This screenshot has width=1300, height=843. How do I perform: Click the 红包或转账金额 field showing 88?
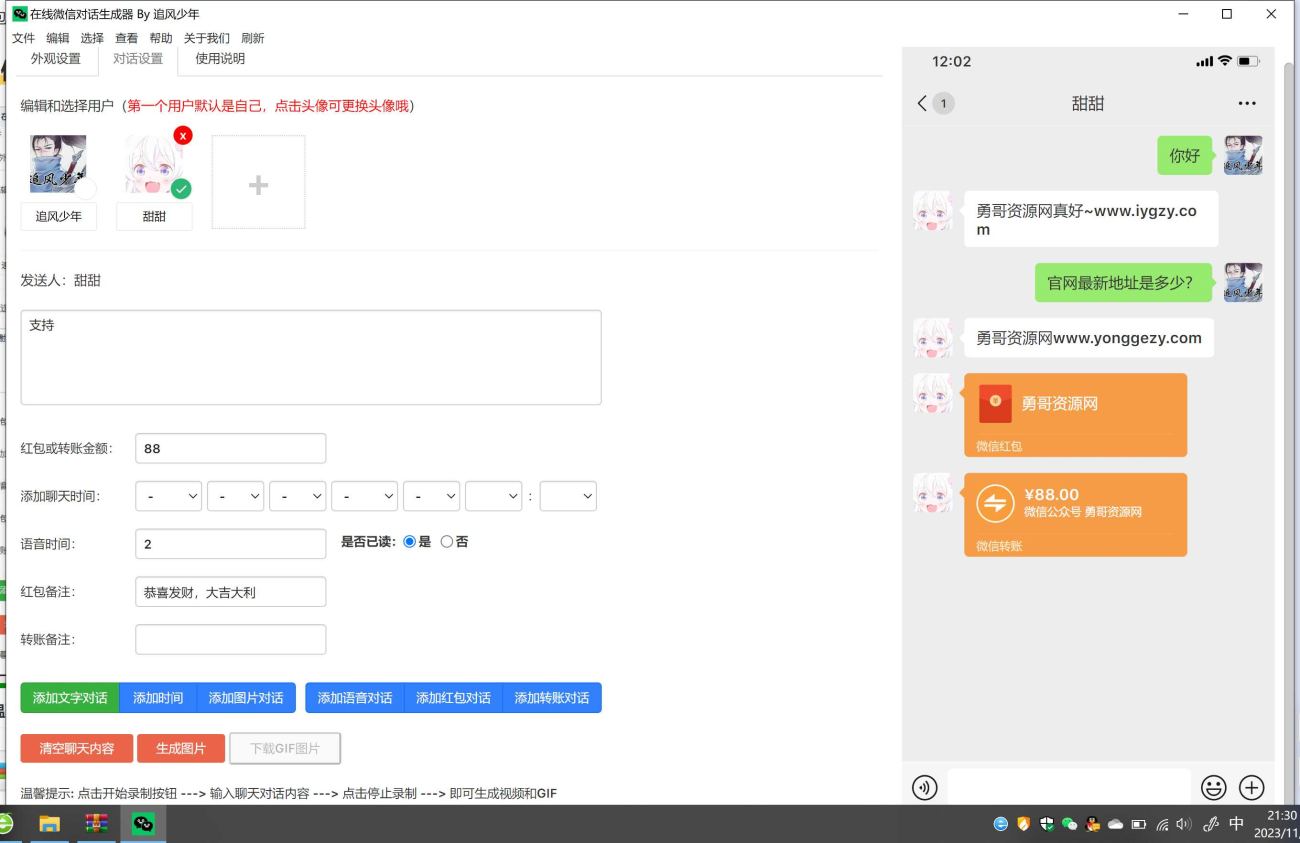pyautogui.click(x=231, y=448)
